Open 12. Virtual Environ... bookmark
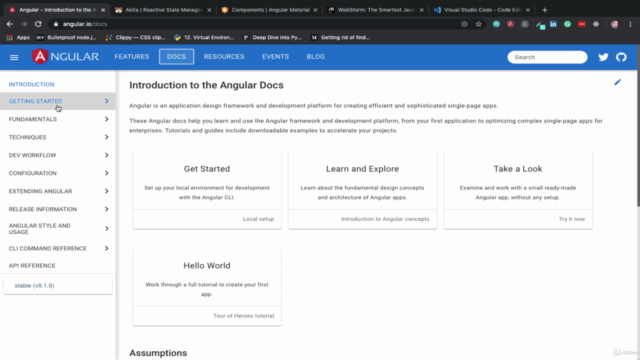The width and height of the screenshot is (640, 360). click(204, 37)
